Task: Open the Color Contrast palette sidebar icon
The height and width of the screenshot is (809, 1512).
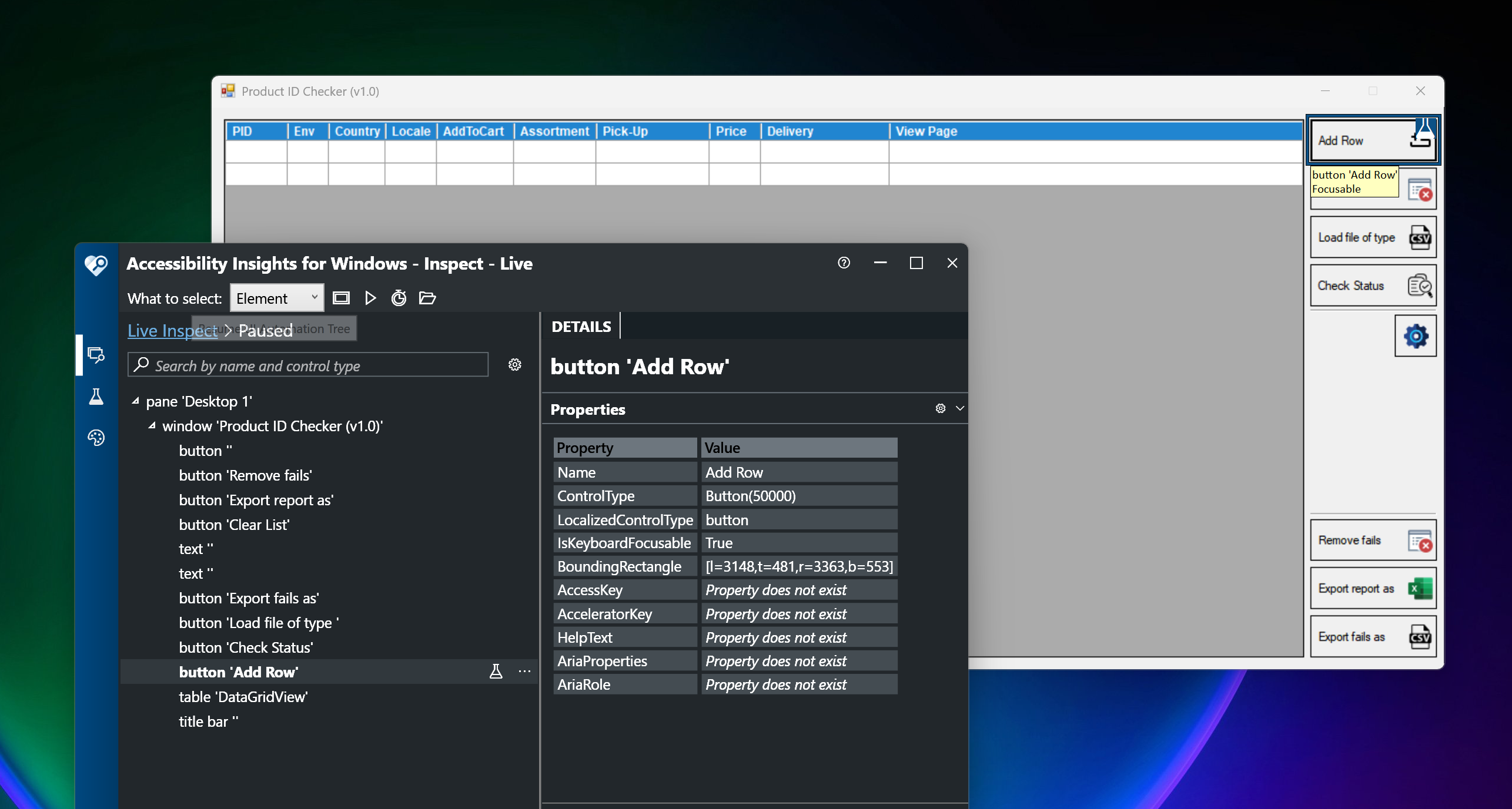Action: pyautogui.click(x=96, y=438)
